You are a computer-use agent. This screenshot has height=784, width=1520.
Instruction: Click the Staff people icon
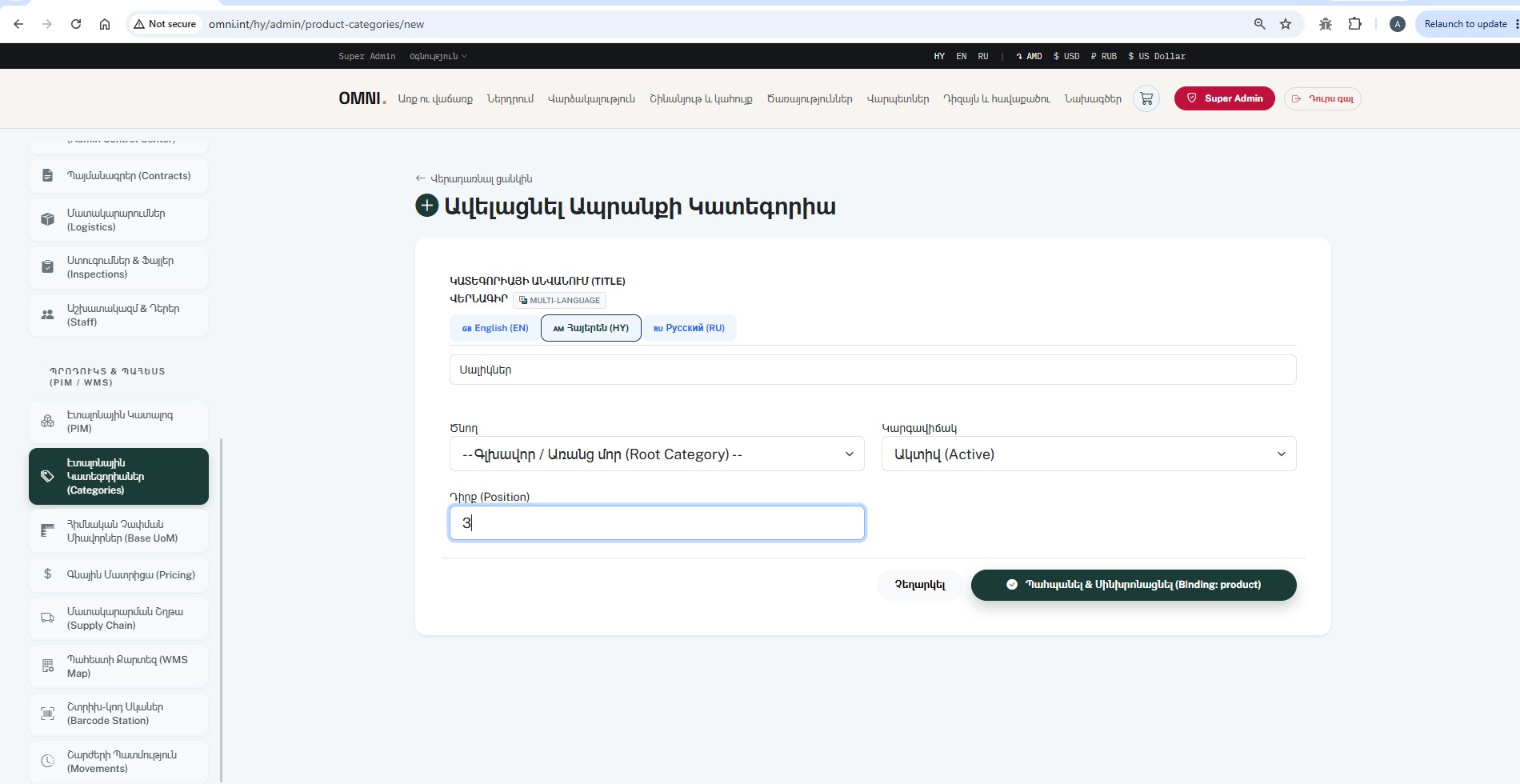coord(47,314)
